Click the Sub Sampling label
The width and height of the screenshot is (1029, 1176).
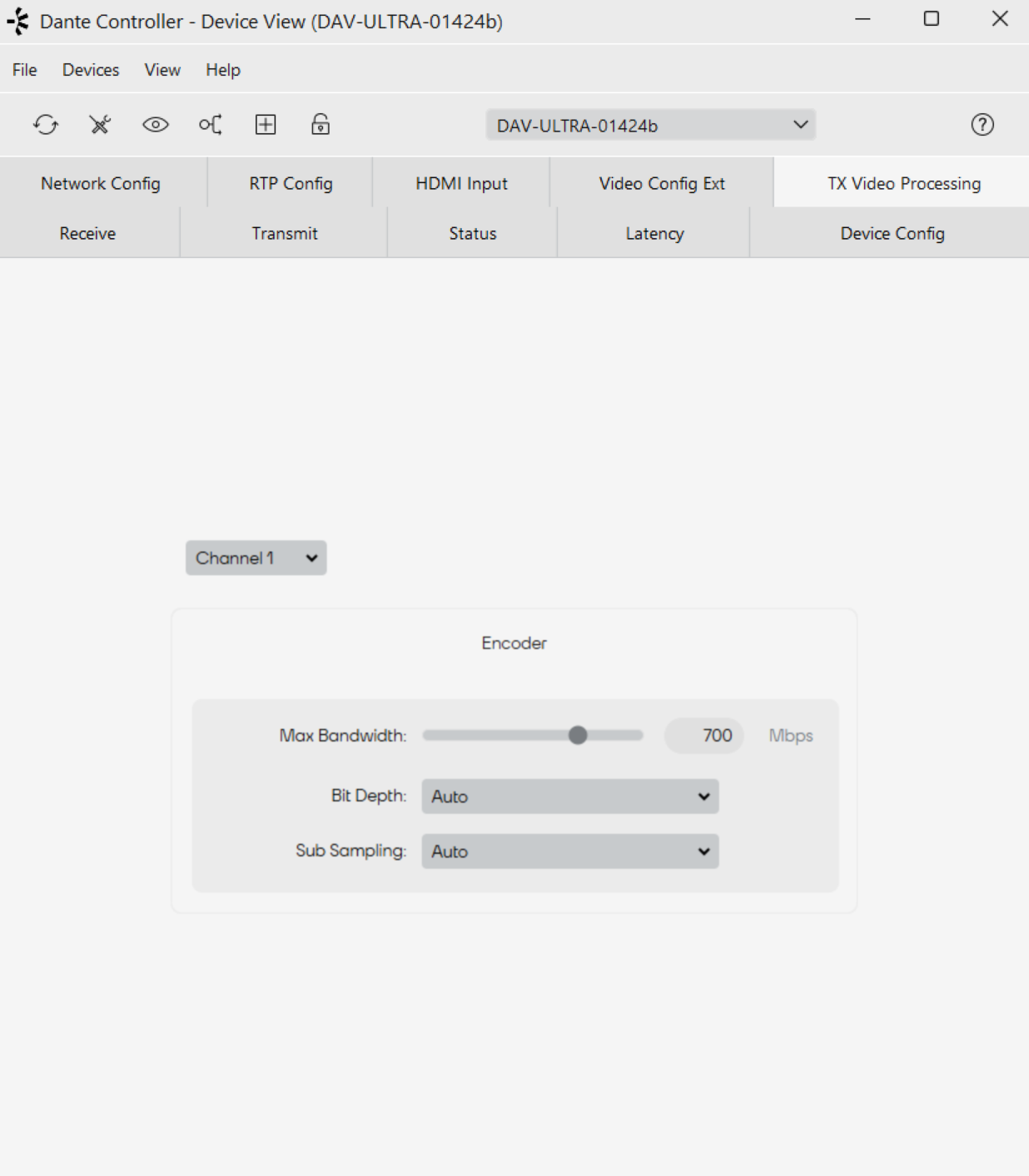[350, 851]
